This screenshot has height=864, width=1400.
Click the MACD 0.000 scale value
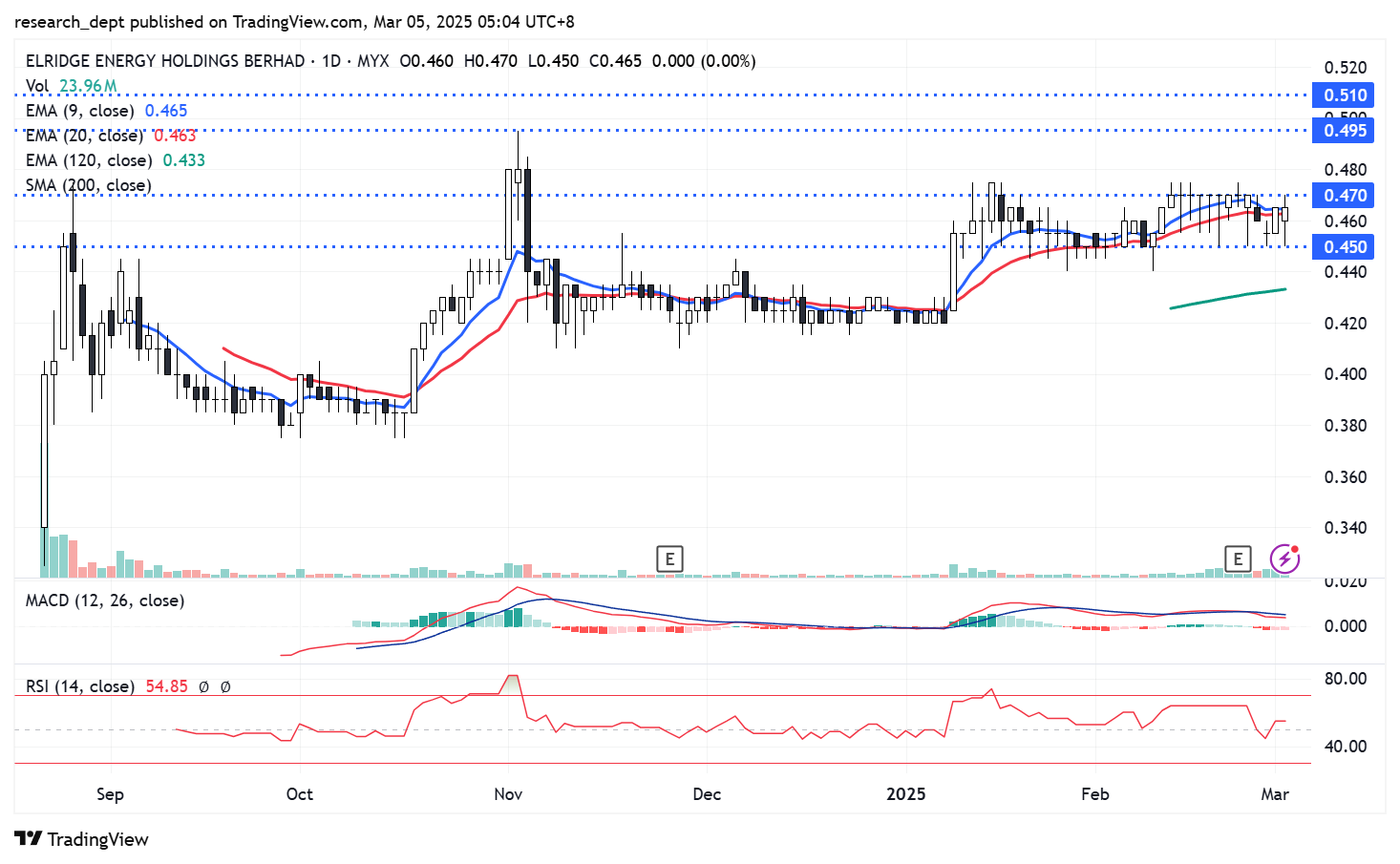1345,626
